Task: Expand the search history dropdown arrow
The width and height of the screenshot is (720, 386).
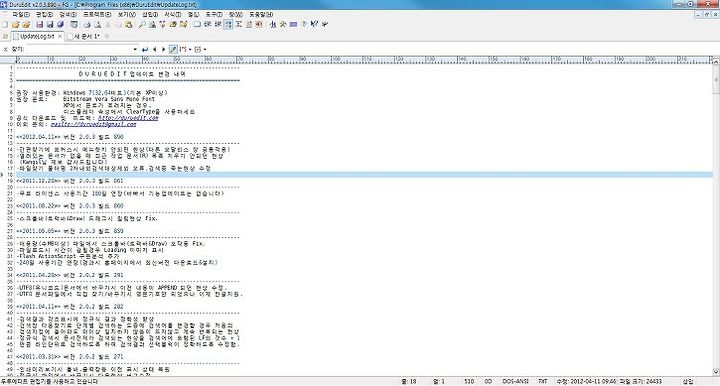Action: tap(135, 49)
